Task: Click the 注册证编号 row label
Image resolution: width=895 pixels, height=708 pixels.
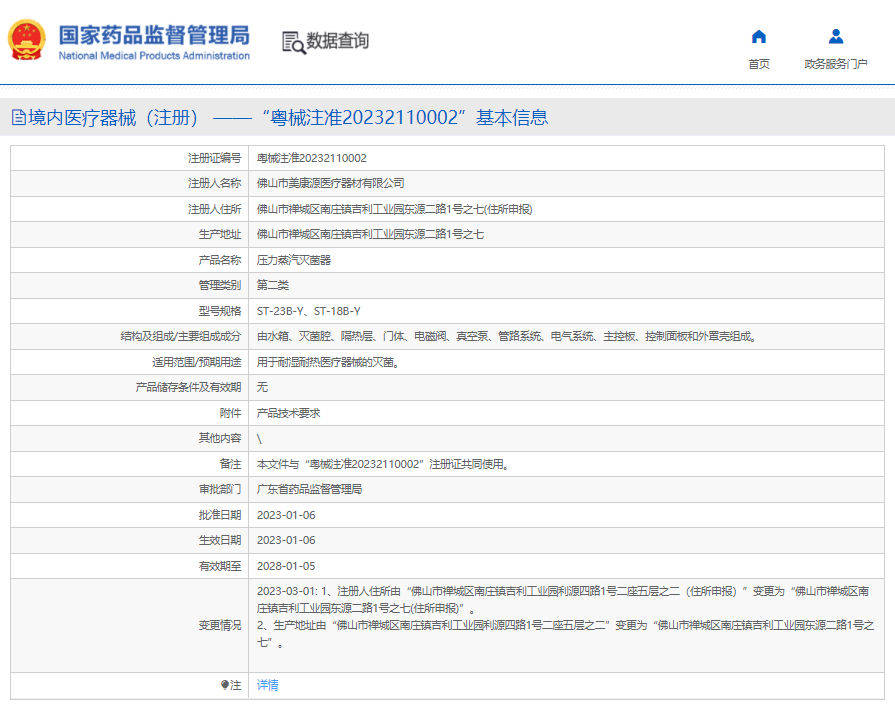Action: pos(215,158)
